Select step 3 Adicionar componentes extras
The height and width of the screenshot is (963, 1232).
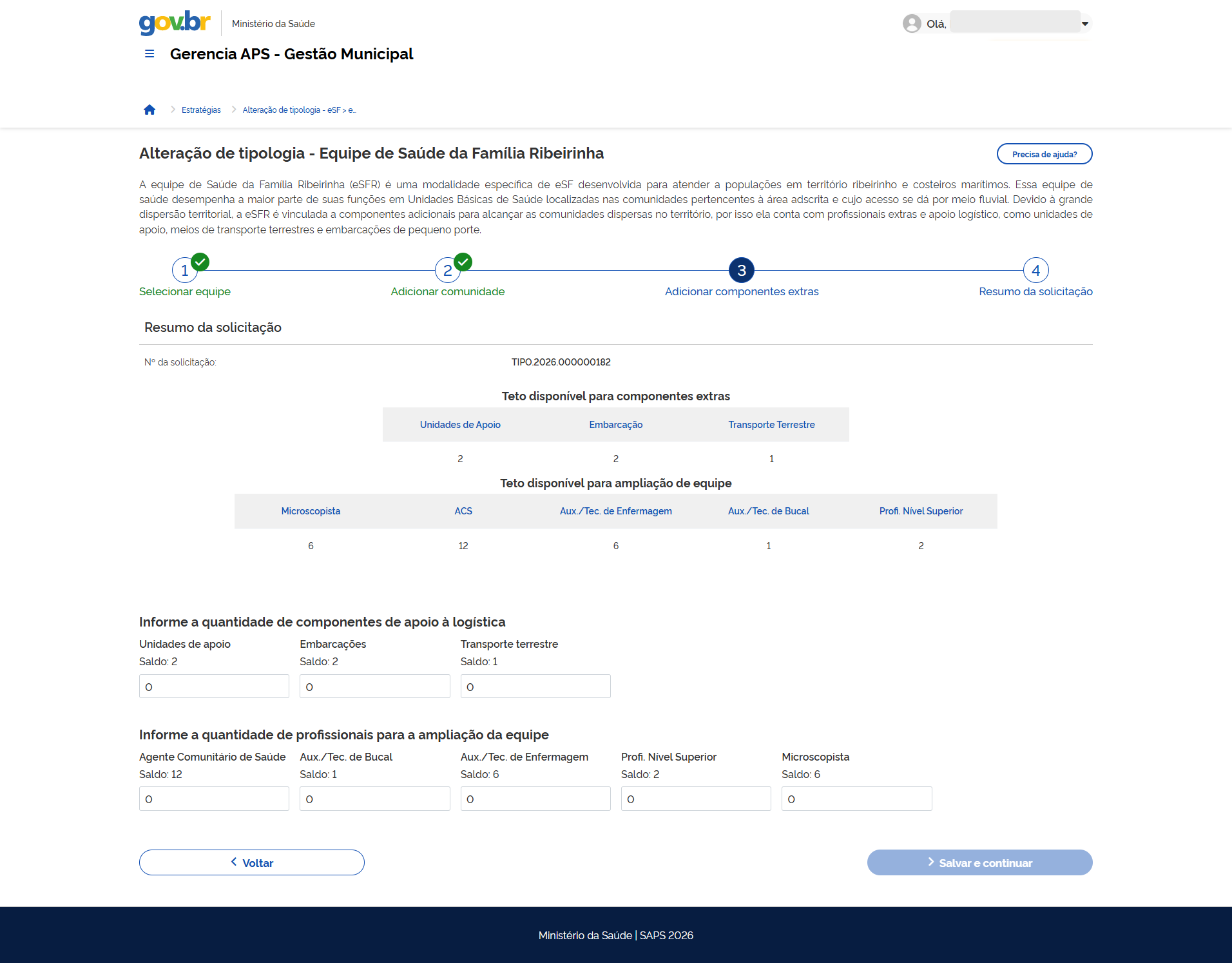pos(741,271)
